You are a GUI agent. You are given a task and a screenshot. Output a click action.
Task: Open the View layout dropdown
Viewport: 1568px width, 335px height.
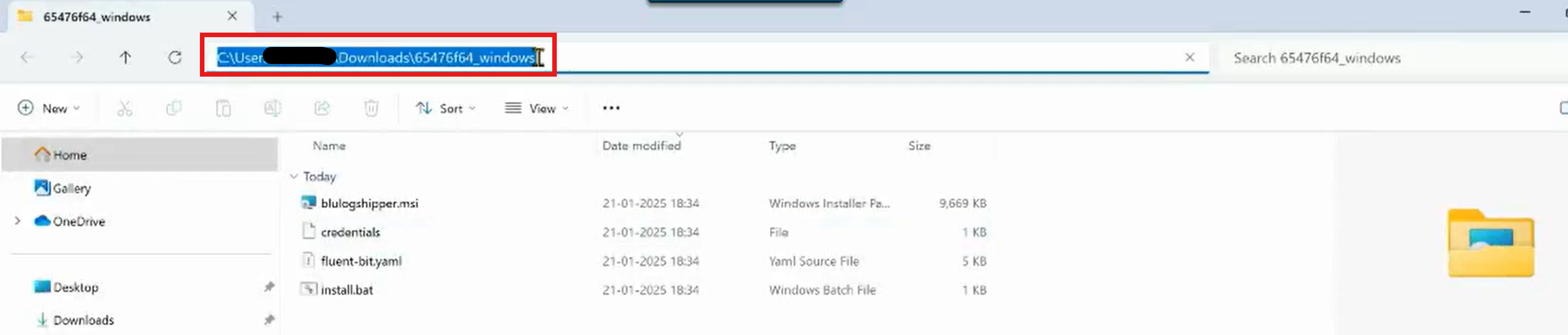tap(537, 109)
